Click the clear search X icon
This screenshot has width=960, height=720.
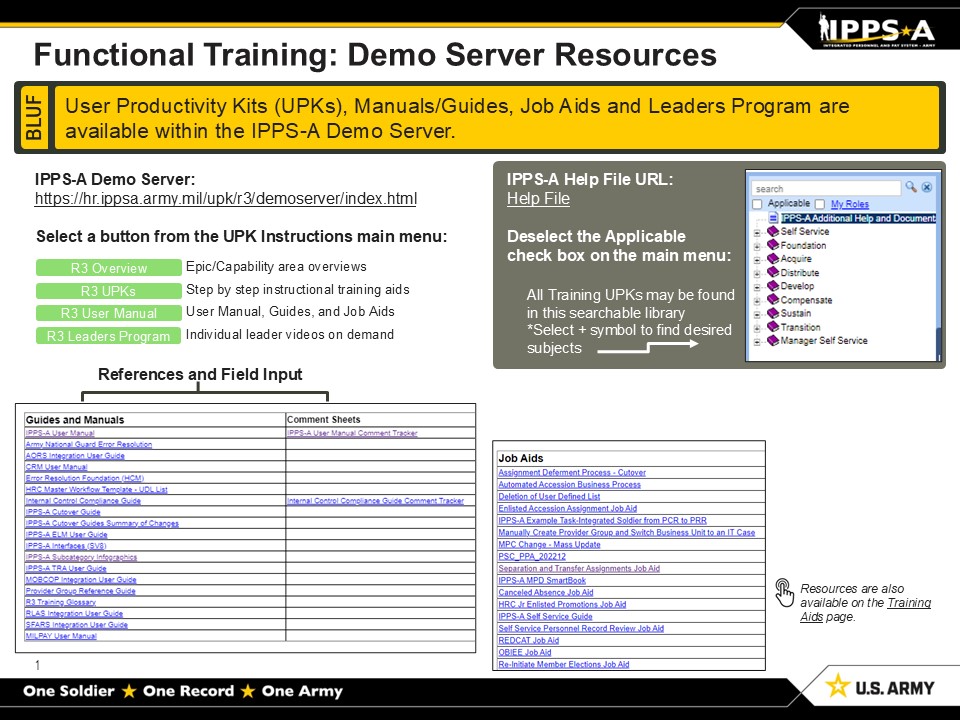(x=926, y=187)
